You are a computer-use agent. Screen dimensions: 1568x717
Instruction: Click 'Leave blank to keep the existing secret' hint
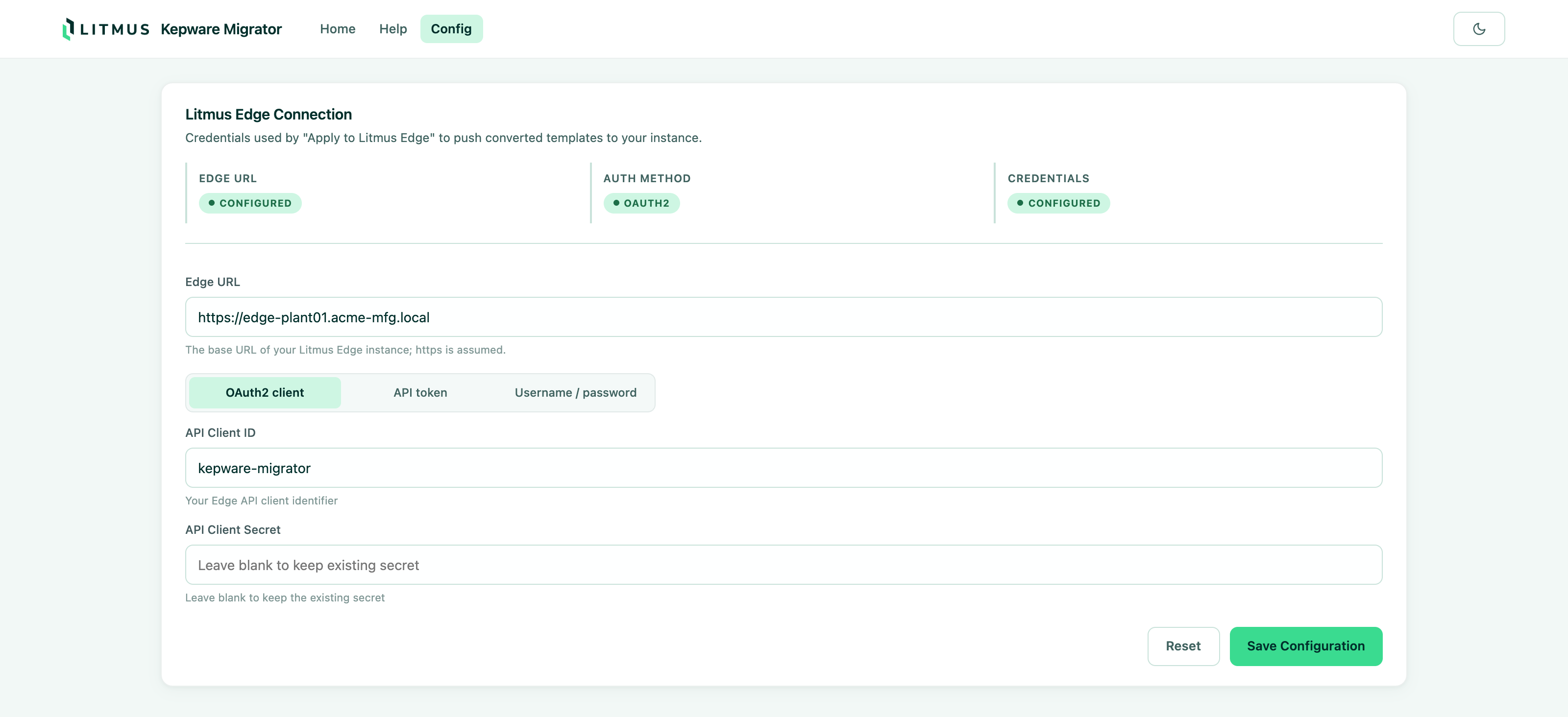[x=285, y=598]
